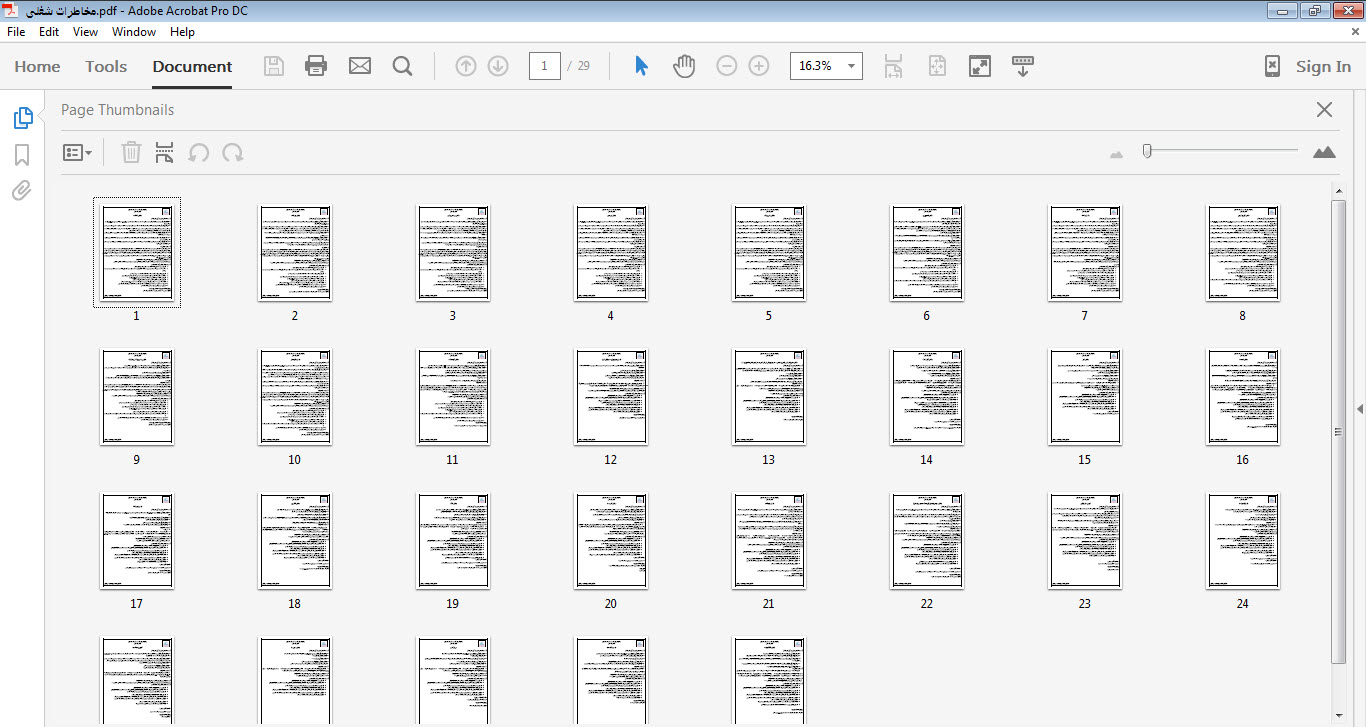Click the '/ 29' total pages text

(x=579, y=66)
